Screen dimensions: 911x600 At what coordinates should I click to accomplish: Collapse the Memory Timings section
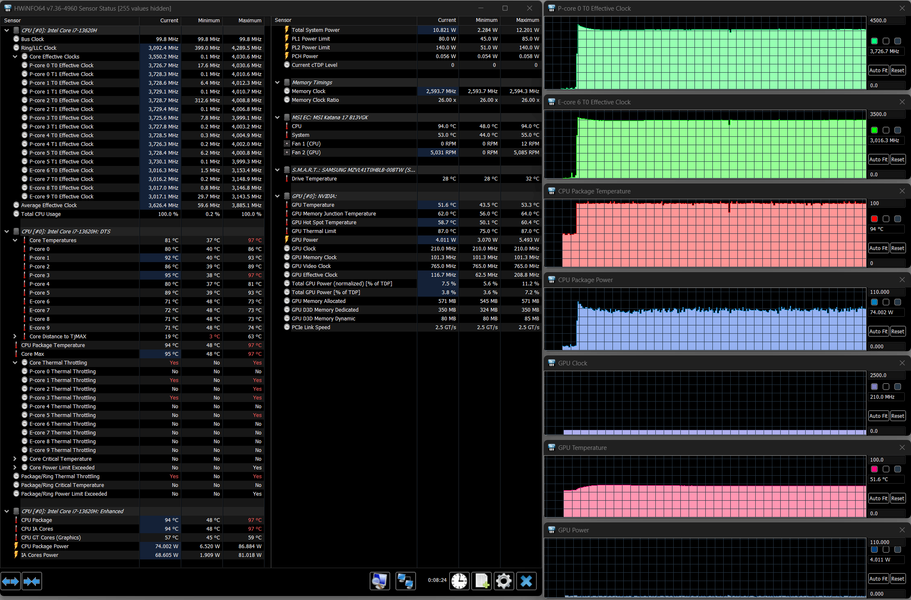[x=278, y=82]
